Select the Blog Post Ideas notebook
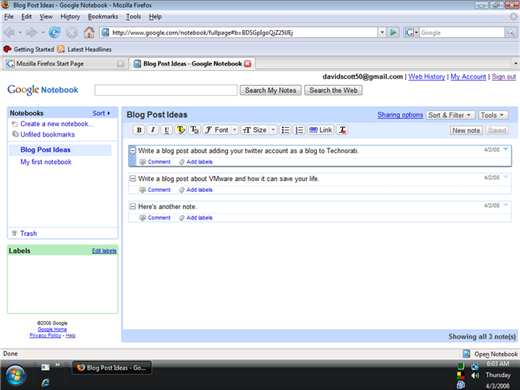The width and height of the screenshot is (520, 390). pos(45,150)
